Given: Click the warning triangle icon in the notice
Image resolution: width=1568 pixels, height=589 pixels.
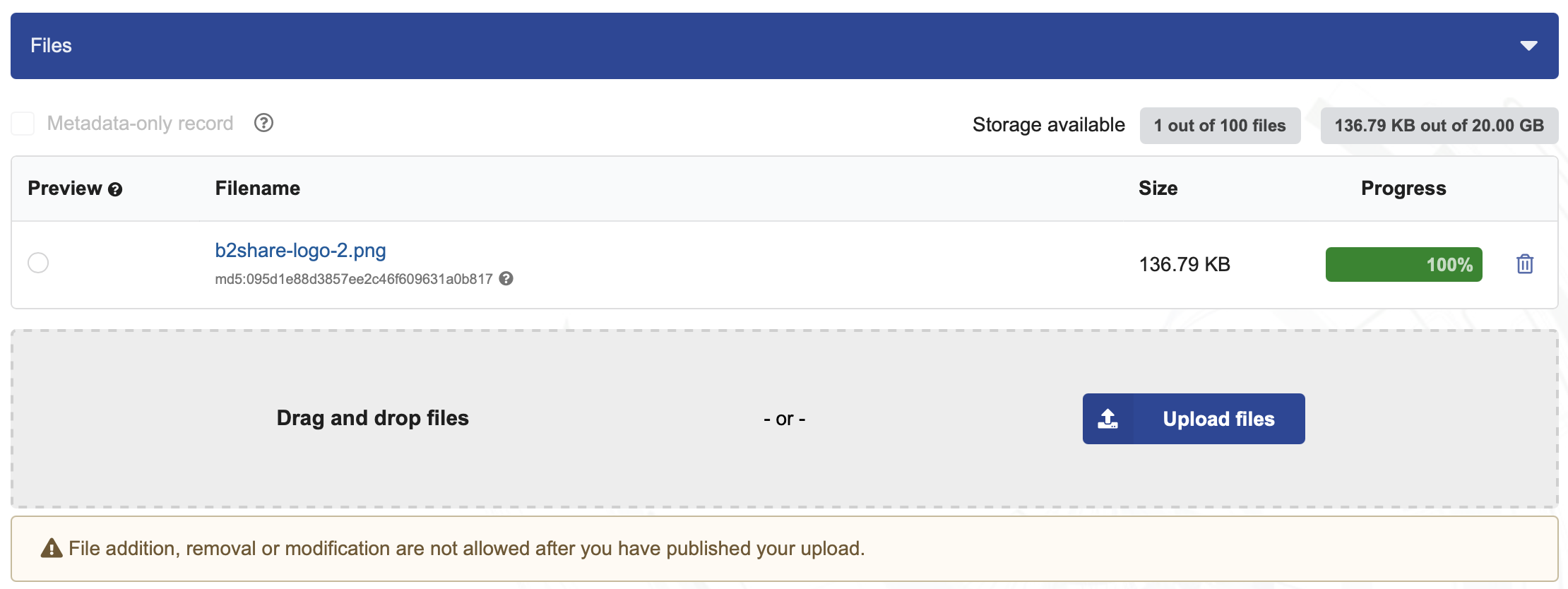Looking at the screenshot, I should (x=51, y=547).
